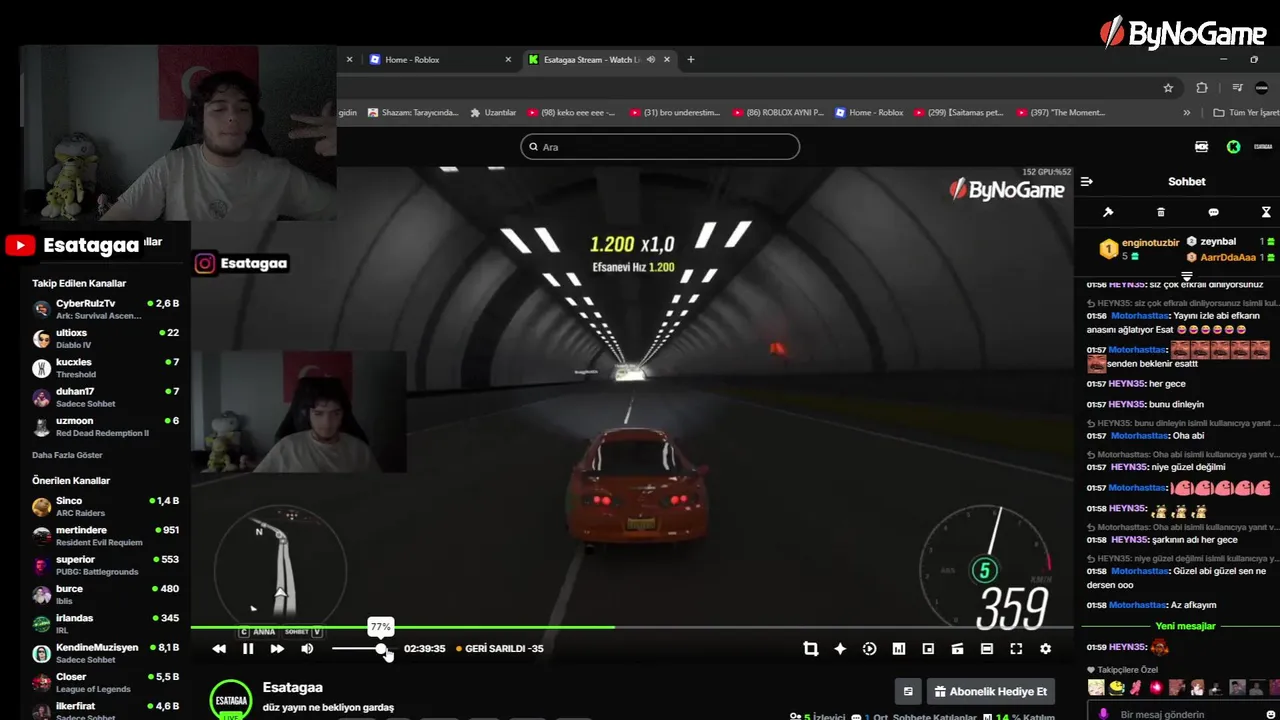The image size is (1280, 720).
Task: Open the clip/crop tool in the player
Action: coord(810,649)
